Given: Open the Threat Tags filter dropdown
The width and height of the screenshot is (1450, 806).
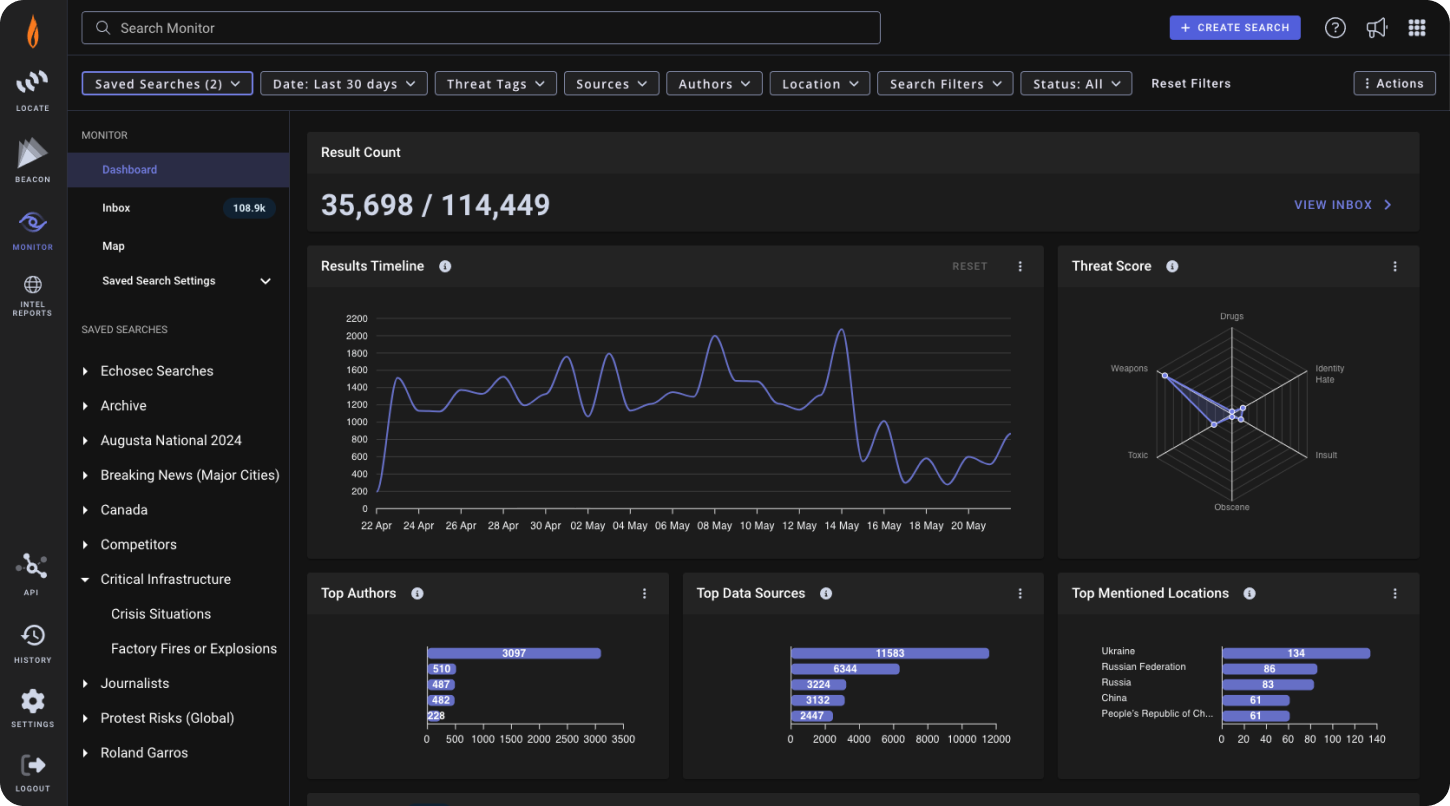Looking at the screenshot, I should pos(495,83).
